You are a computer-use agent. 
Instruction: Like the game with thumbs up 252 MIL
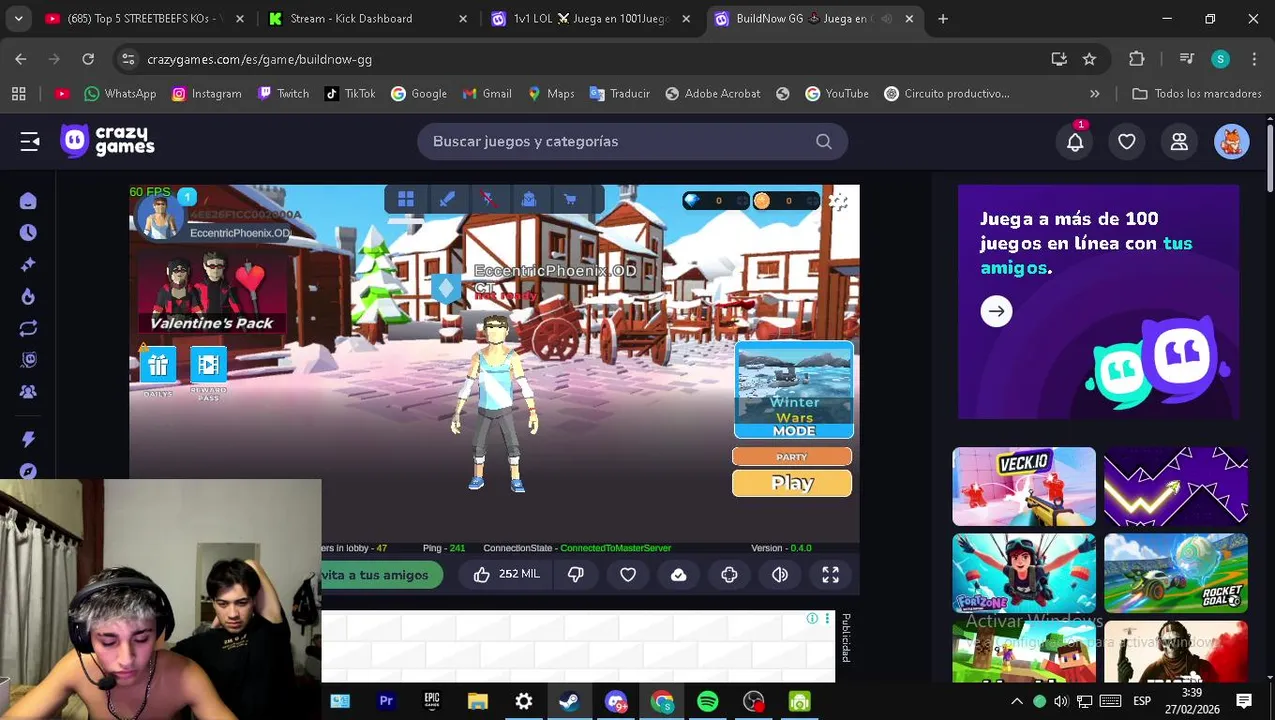coord(507,575)
